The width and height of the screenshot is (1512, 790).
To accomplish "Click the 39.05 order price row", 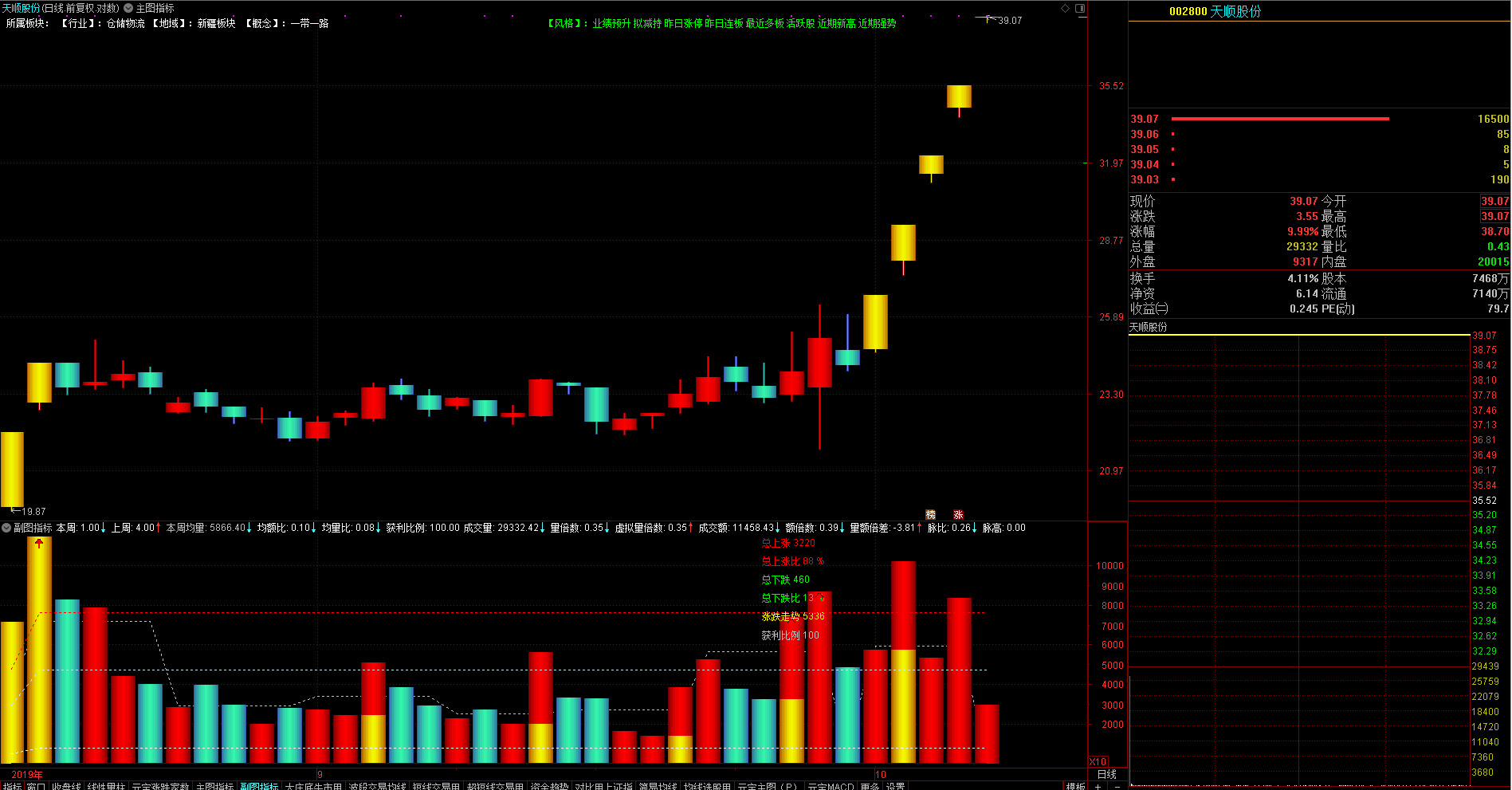I will [x=1319, y=149].
